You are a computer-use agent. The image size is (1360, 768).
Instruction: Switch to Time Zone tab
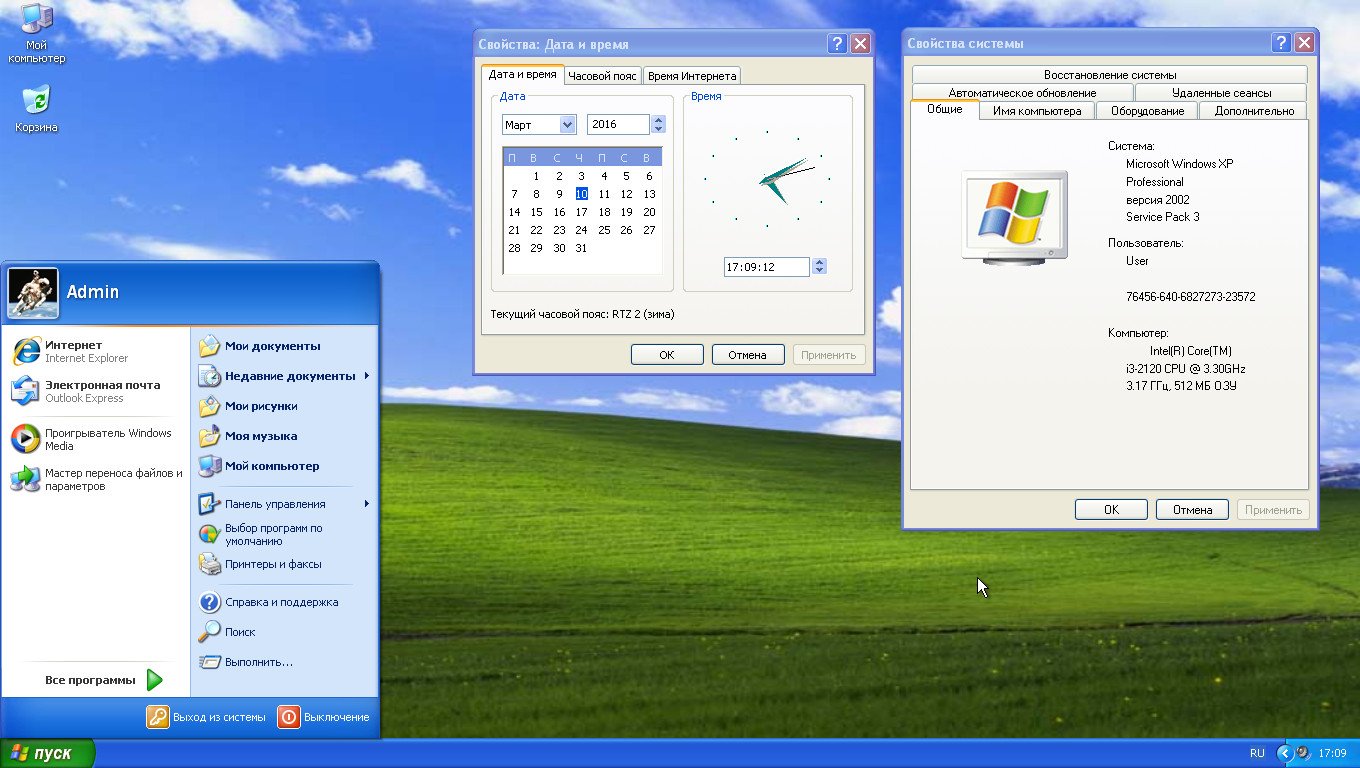pyautogui.click(x=602, y=76)
